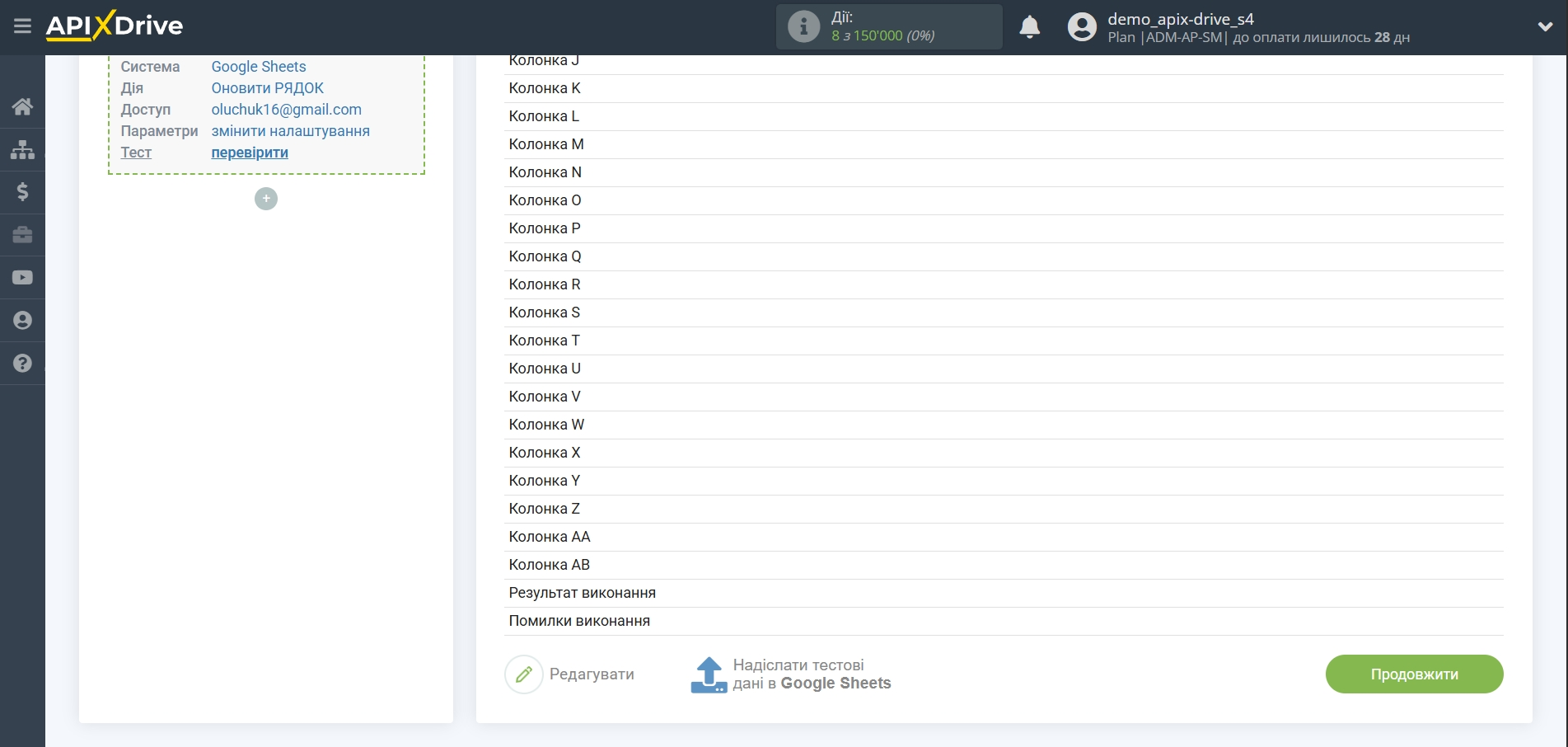The image size is (1568, 747).
Task: Open the home dashboard icon
Action: [x=22, y=106]
